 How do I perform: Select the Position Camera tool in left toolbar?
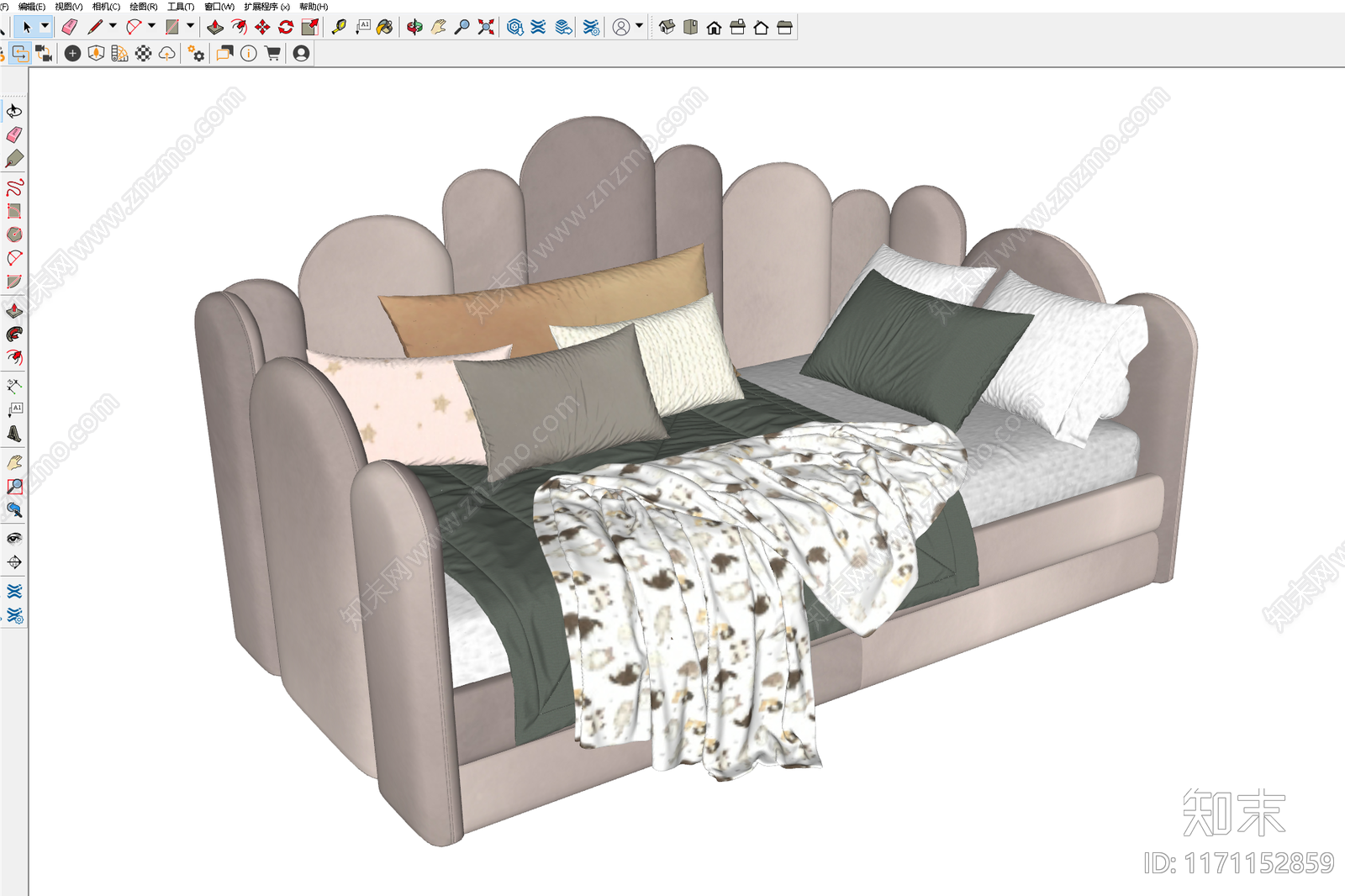[x=14, y=562]
